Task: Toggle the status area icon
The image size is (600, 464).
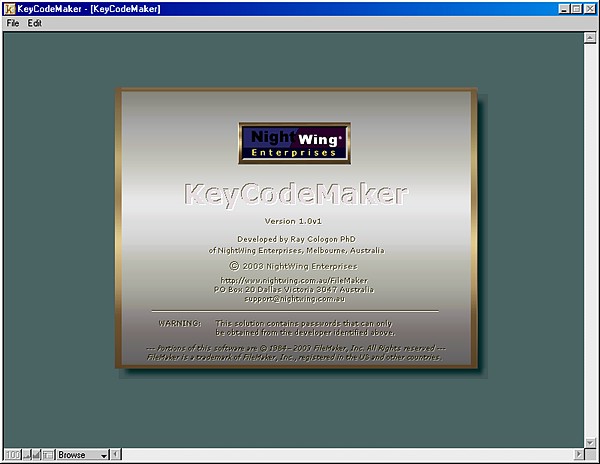Action: pyautogui.click(x=48, y=455)
